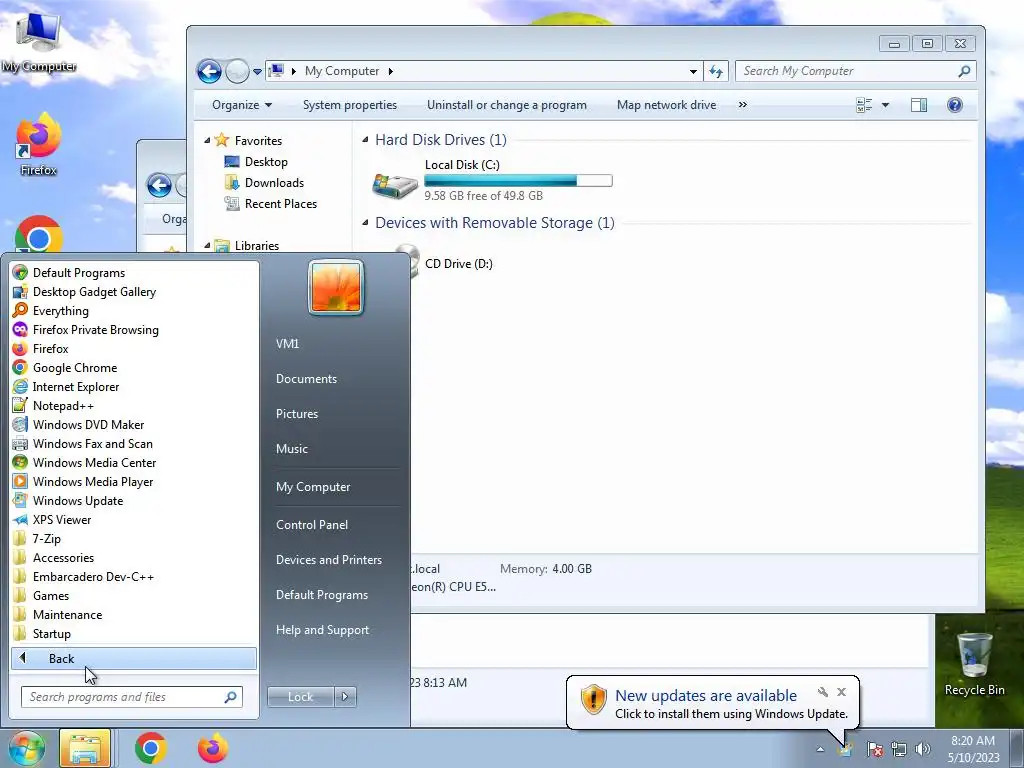This screenshot has width=1024, height=768.
Task: Go back in My Computer window
Action: pos(209,71)
